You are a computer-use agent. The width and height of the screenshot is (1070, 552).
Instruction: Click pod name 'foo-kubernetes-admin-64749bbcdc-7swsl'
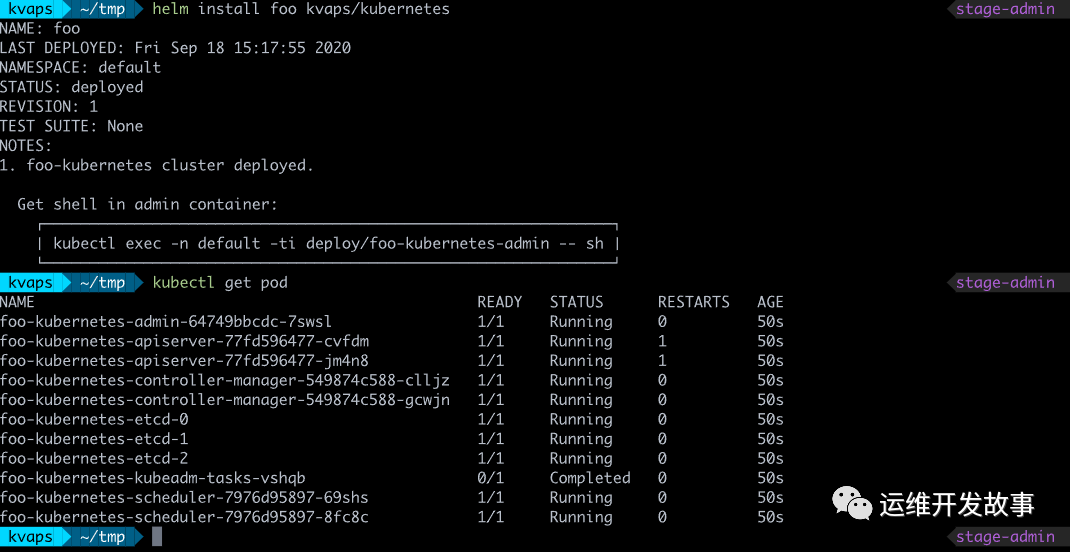click(166, 321)
